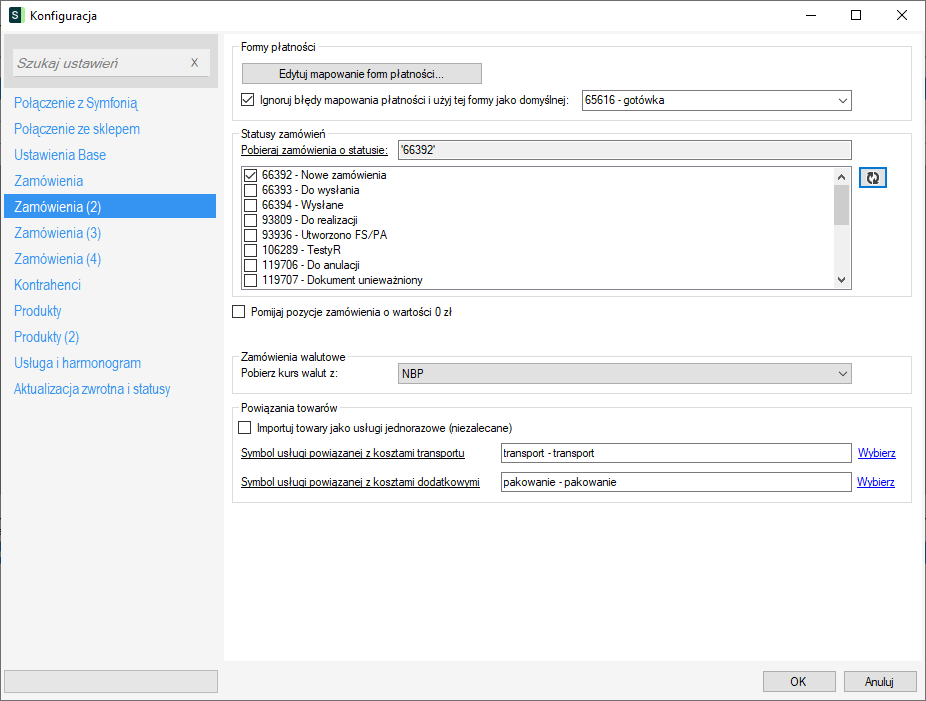Enable 'Pomijaj pozycje zamówienia o wartości 0 zł'
Viewport: 926px width, 701px height.
pyautogui.click(x=238, y=312)
